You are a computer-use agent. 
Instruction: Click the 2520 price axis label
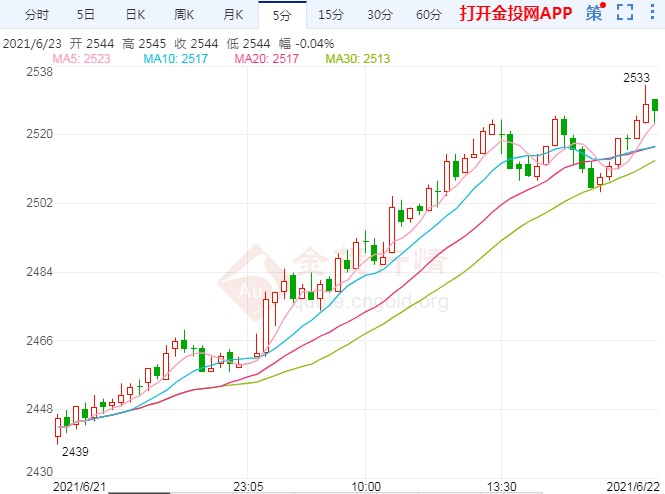(39, 134)
